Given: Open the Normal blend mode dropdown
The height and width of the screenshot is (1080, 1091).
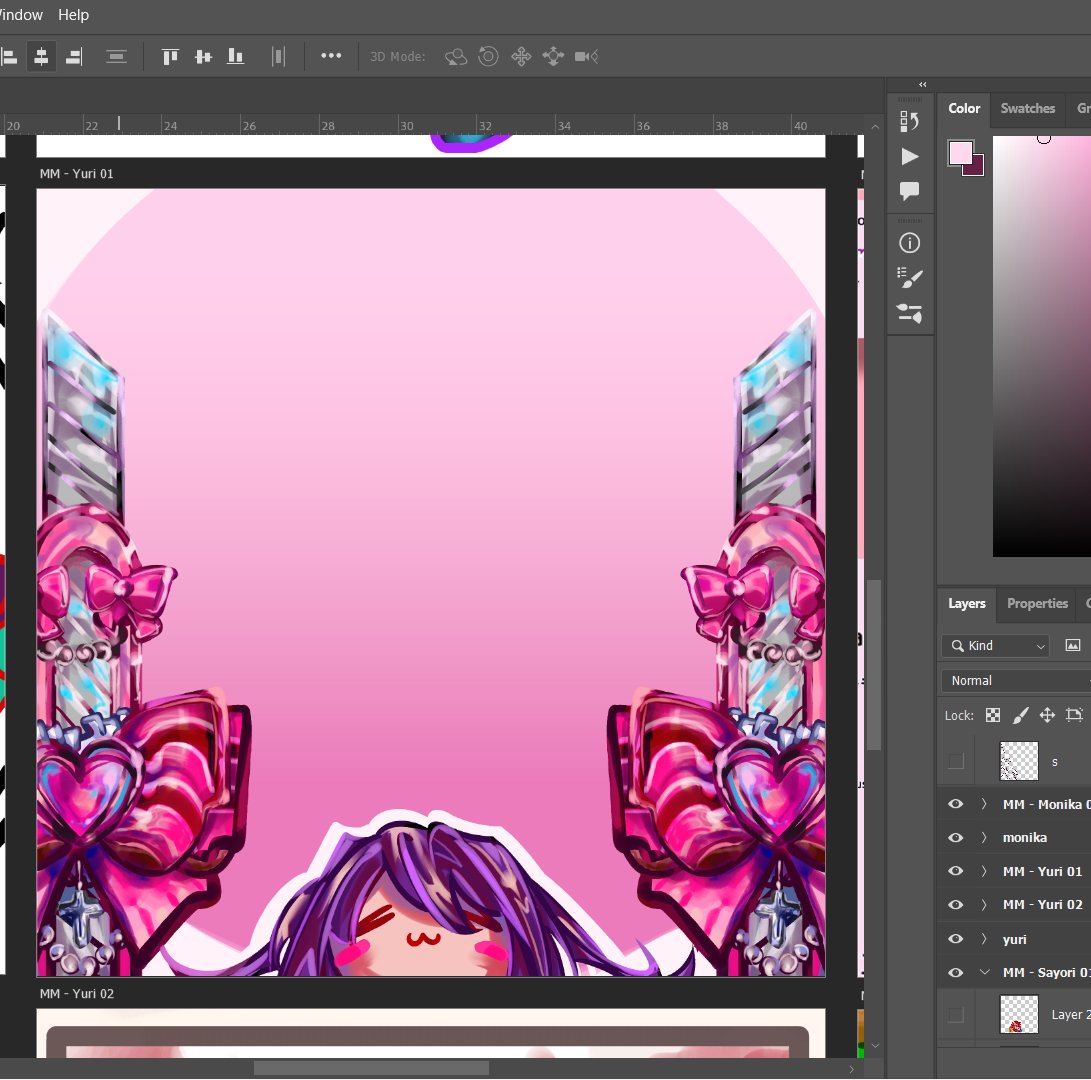Looking at the screenshot, I should click(x=1017, y=681).
